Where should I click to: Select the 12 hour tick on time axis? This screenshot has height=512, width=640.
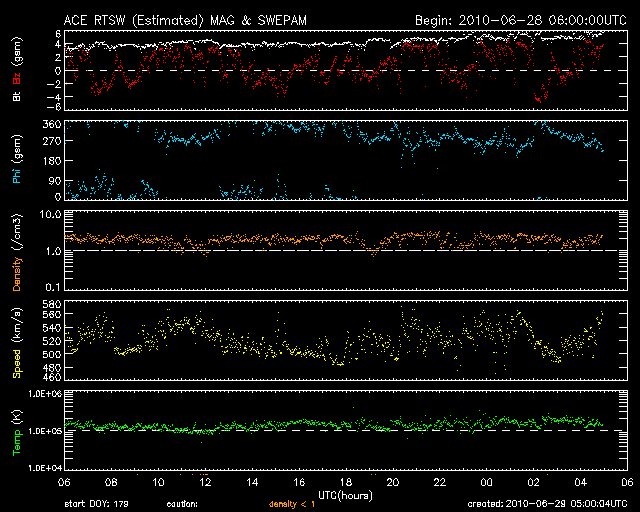tap(205, 482)
